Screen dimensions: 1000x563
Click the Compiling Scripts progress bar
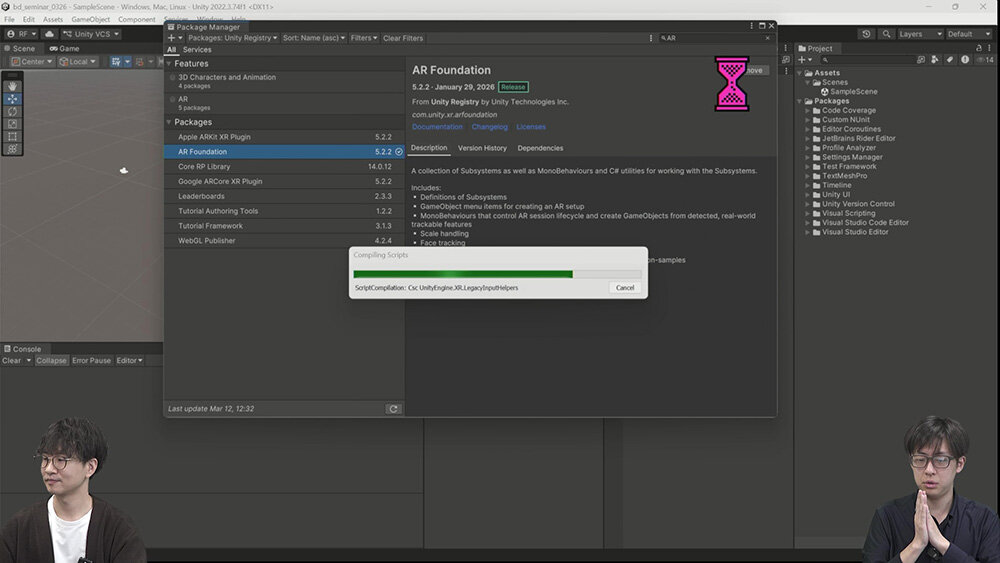(497, 274)
